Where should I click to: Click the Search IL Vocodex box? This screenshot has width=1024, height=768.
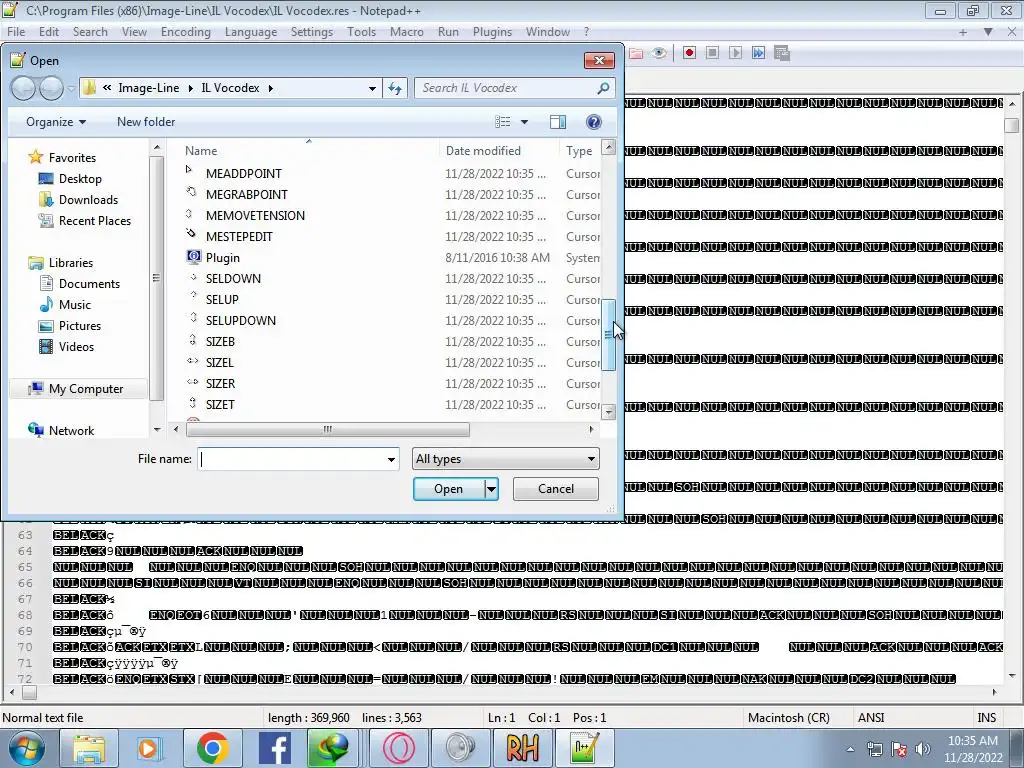point(507,88)
